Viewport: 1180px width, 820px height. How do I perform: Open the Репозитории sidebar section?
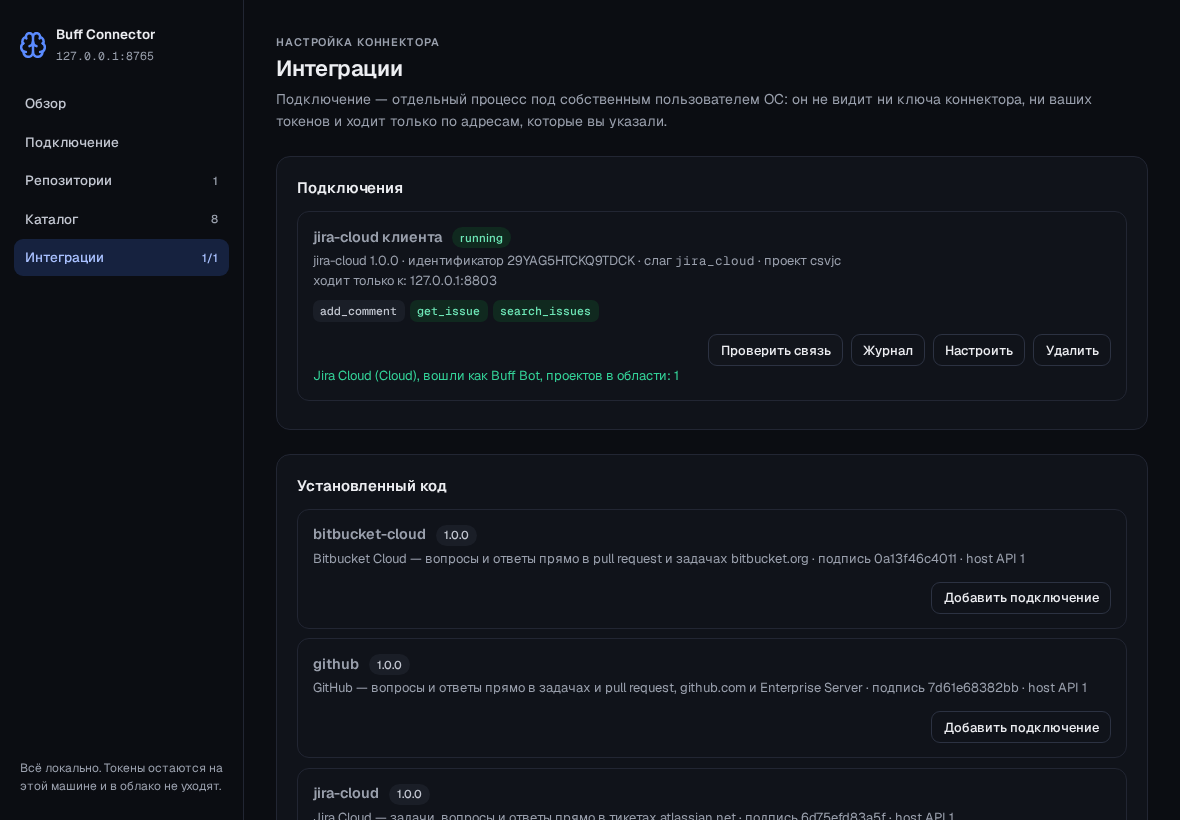[x=121, y=181]
